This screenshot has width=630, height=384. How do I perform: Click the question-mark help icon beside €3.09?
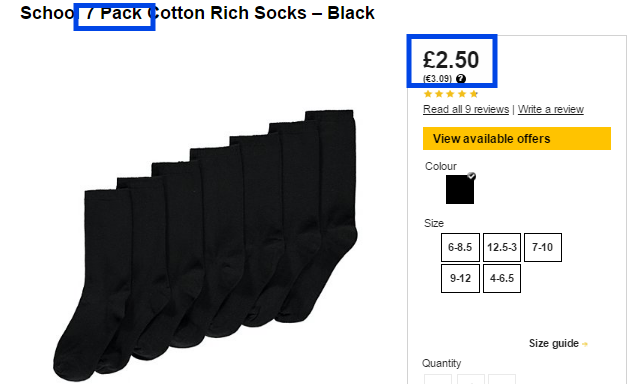[x=461, y=78]
